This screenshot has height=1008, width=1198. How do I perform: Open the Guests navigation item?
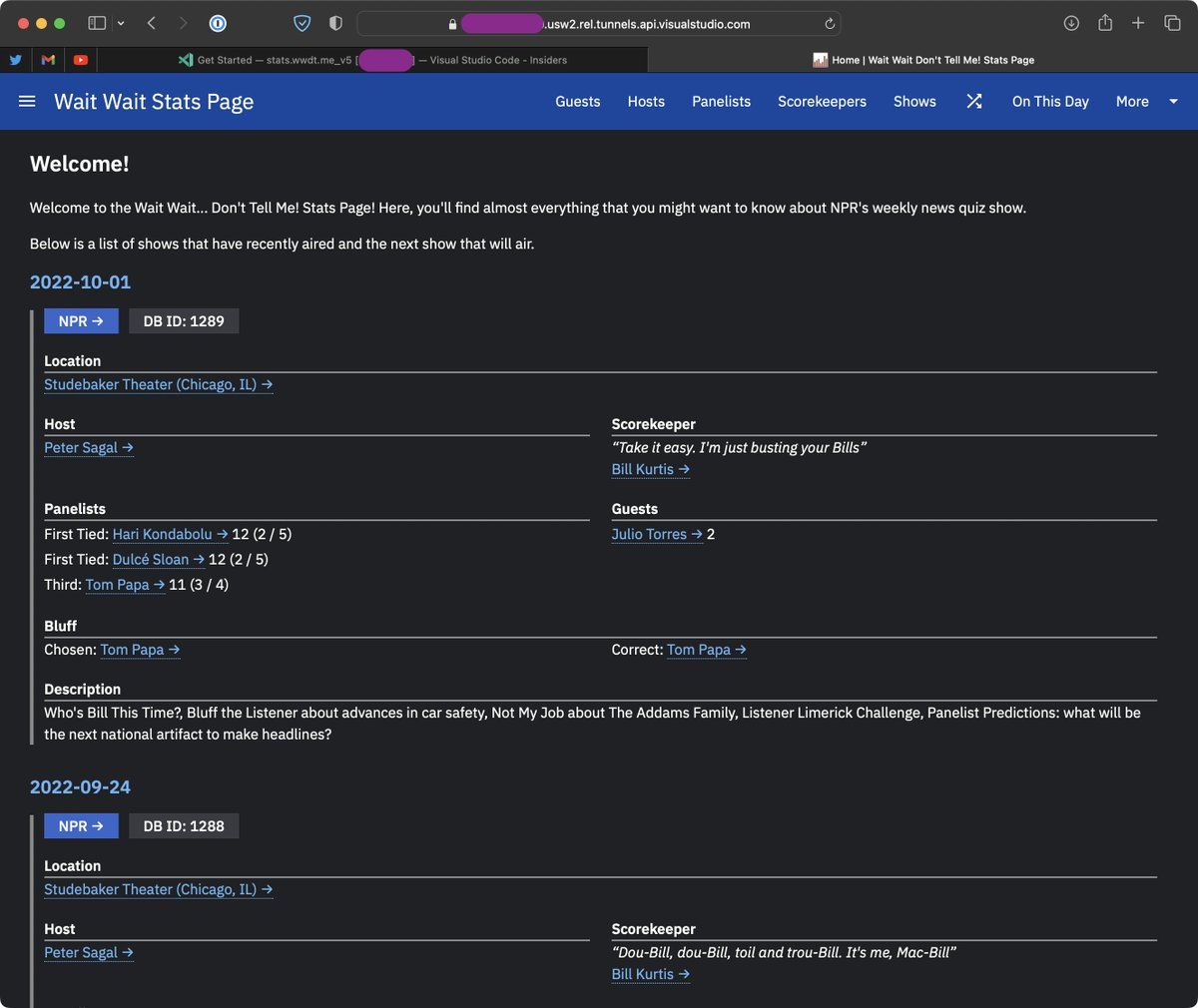578,102
